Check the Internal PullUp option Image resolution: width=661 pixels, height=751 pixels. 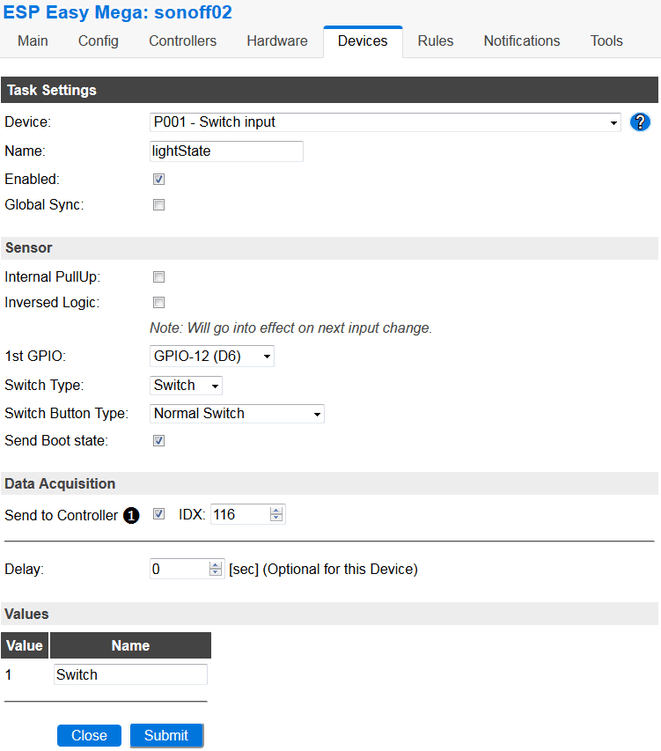158,277
